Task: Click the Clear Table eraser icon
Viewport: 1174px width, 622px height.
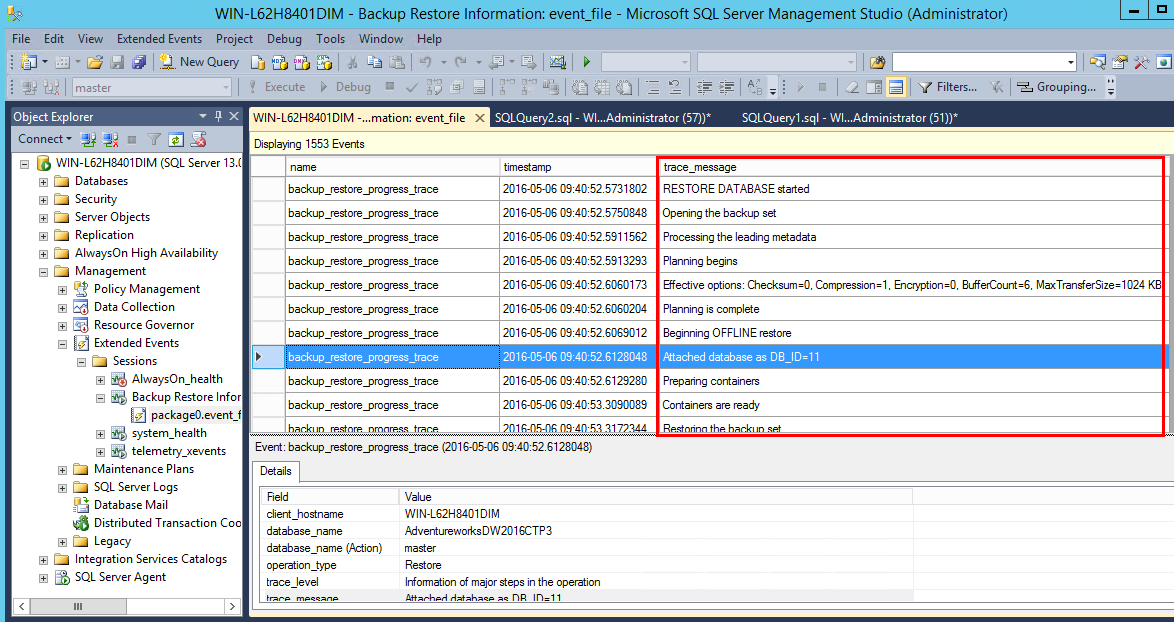Action: tap(852, 88)
